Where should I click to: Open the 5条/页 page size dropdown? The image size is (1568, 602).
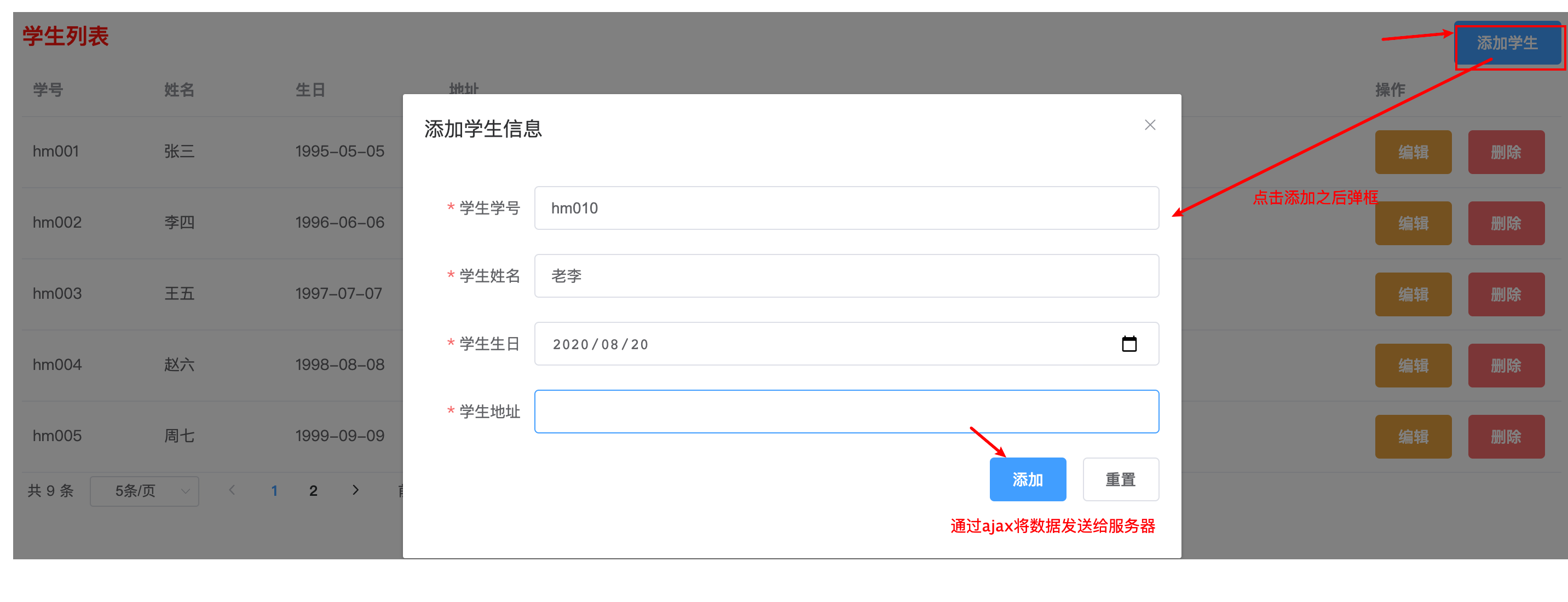[x=144, y=490]
